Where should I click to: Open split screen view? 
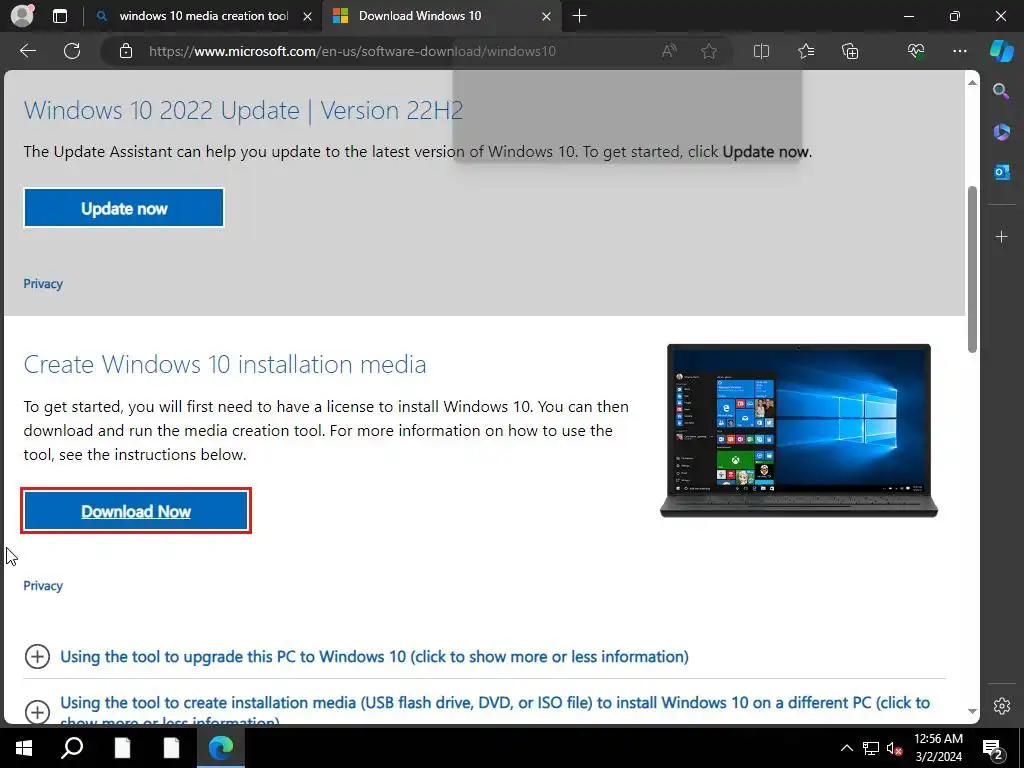click(x=761, y=51)
